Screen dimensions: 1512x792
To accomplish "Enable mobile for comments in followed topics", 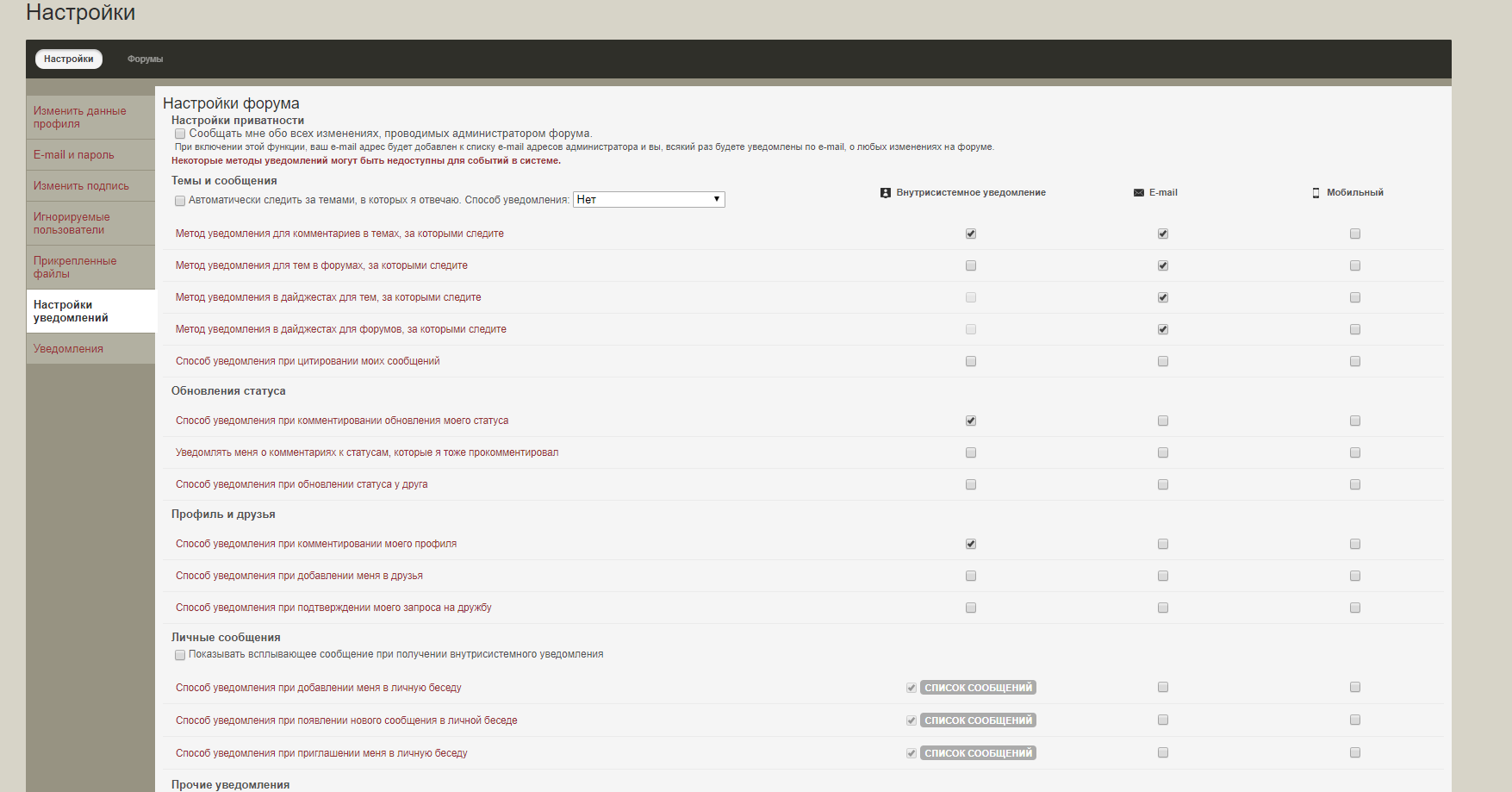I will point(1355,234).
